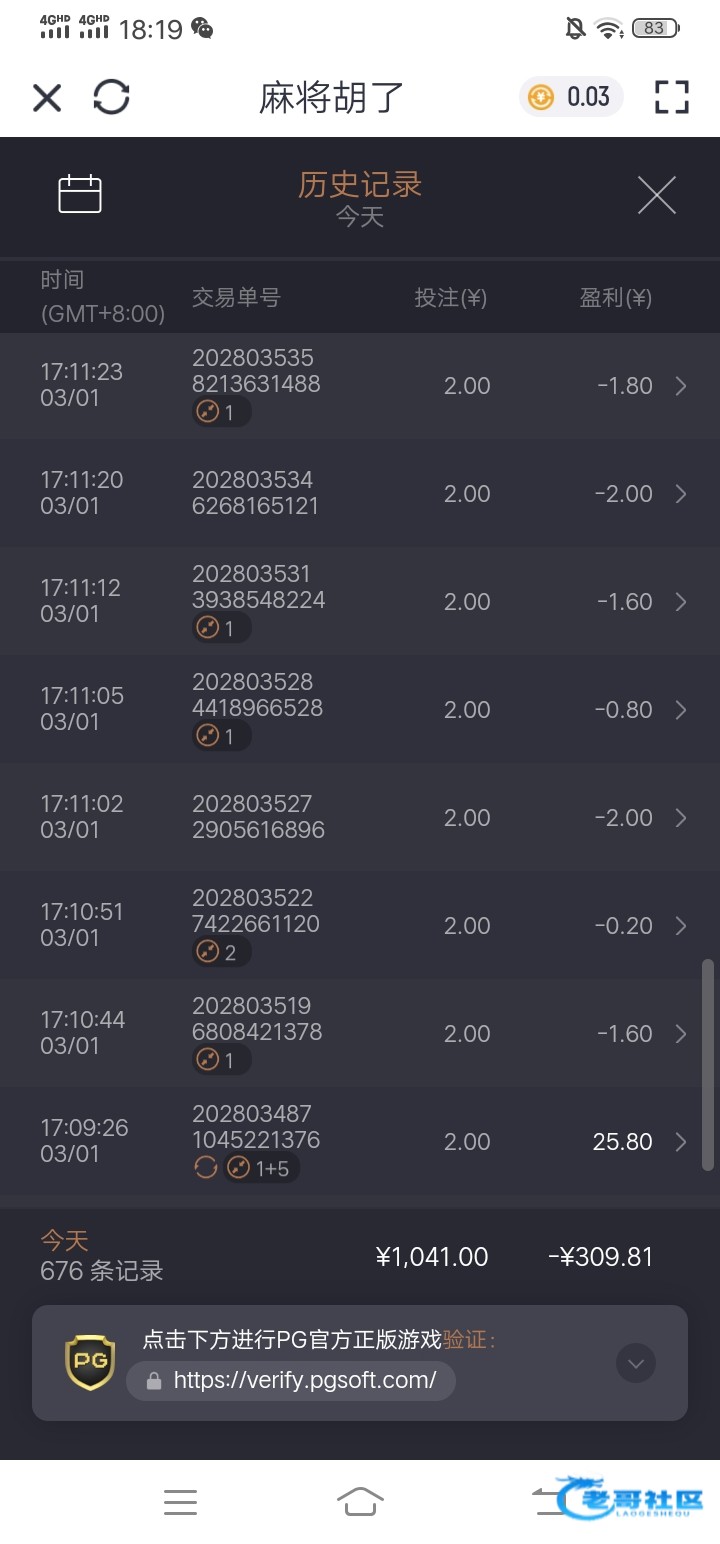Select record 2028035346268165121
This screenshot has width=720, height=1544.
coord(255,493)
